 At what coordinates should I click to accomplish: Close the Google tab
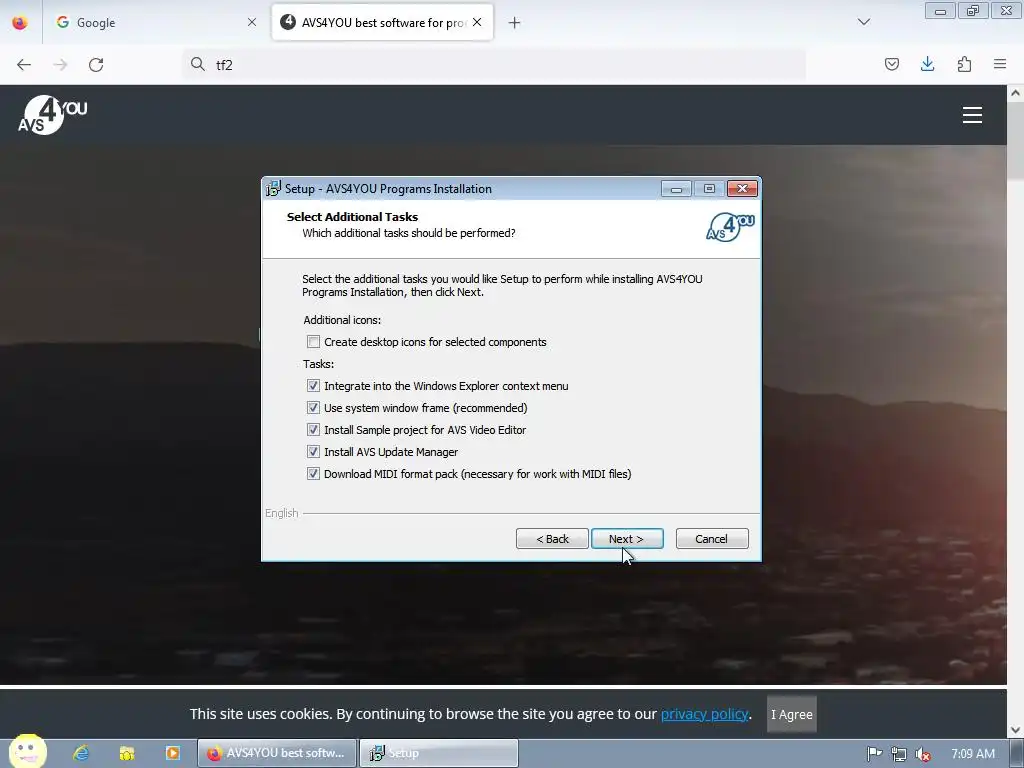pyautogui.click(x=252, y=22)
